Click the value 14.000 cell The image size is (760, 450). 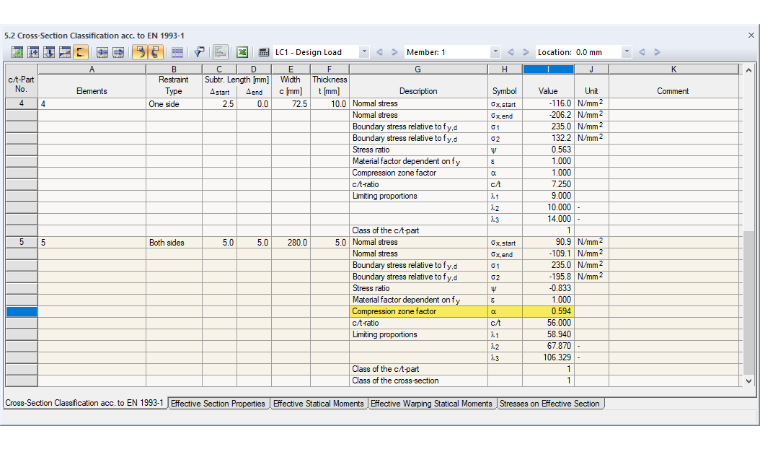pyautogui.click(x=548, y=219)
